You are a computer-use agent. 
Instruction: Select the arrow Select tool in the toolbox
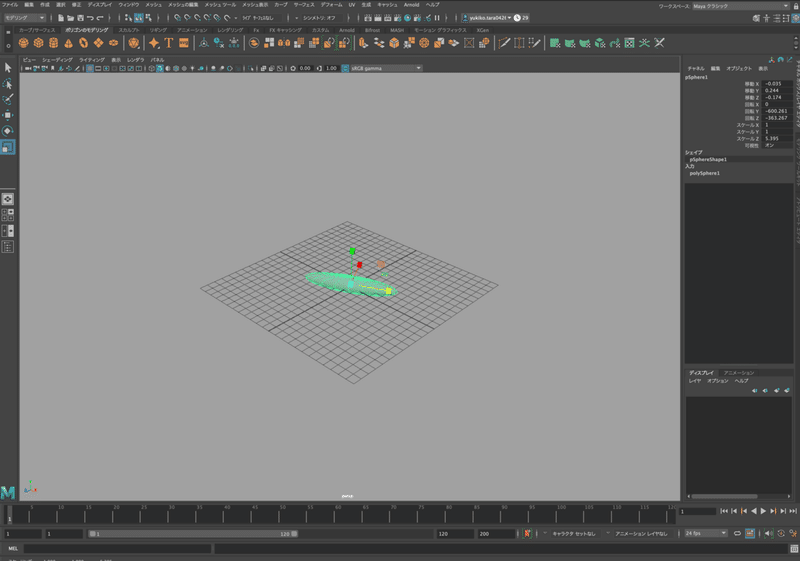coord(8,67)
